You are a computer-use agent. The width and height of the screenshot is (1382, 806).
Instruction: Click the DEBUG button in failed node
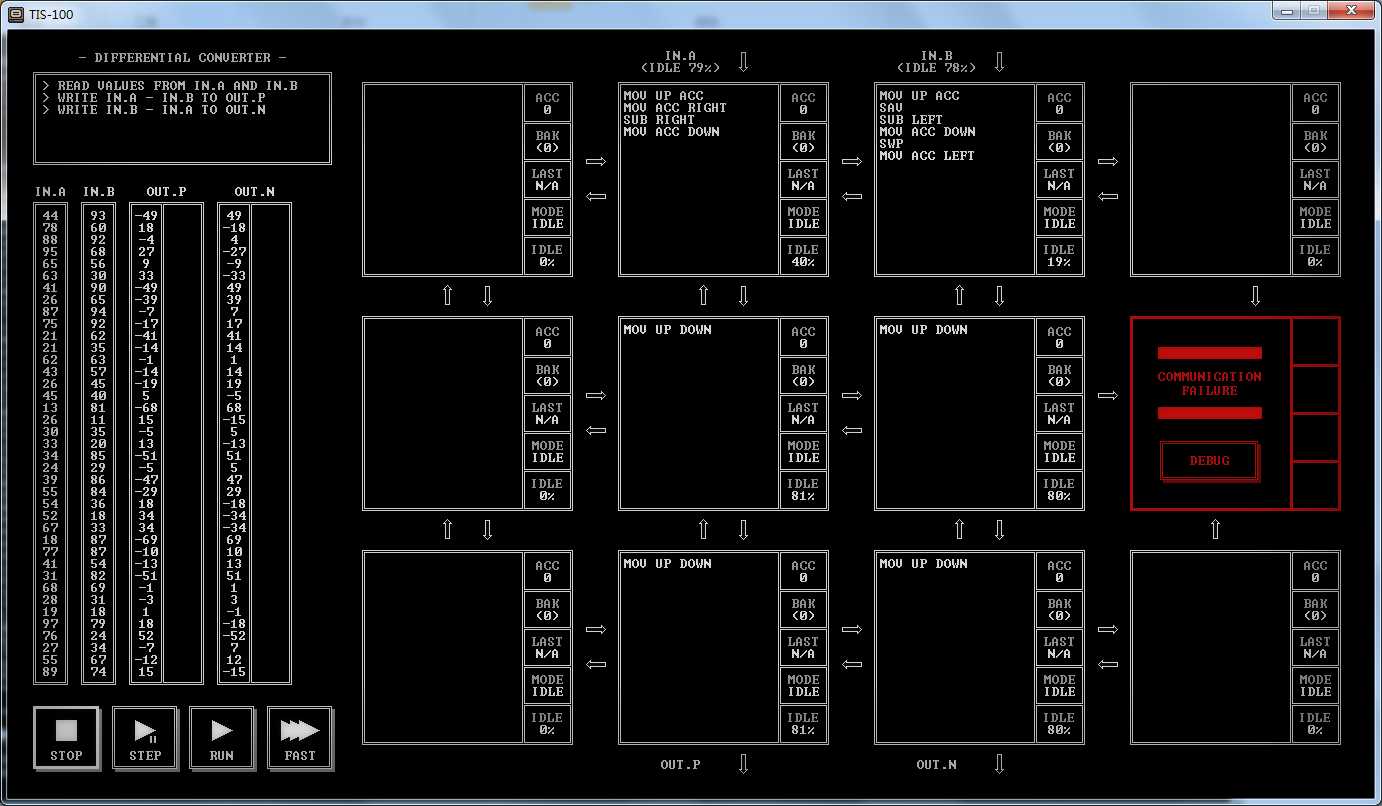pos(1209,461)
